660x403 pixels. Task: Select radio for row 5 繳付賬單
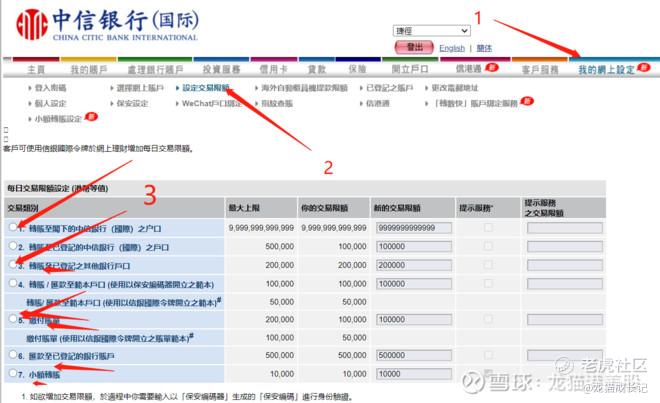[x=13, y=318]
